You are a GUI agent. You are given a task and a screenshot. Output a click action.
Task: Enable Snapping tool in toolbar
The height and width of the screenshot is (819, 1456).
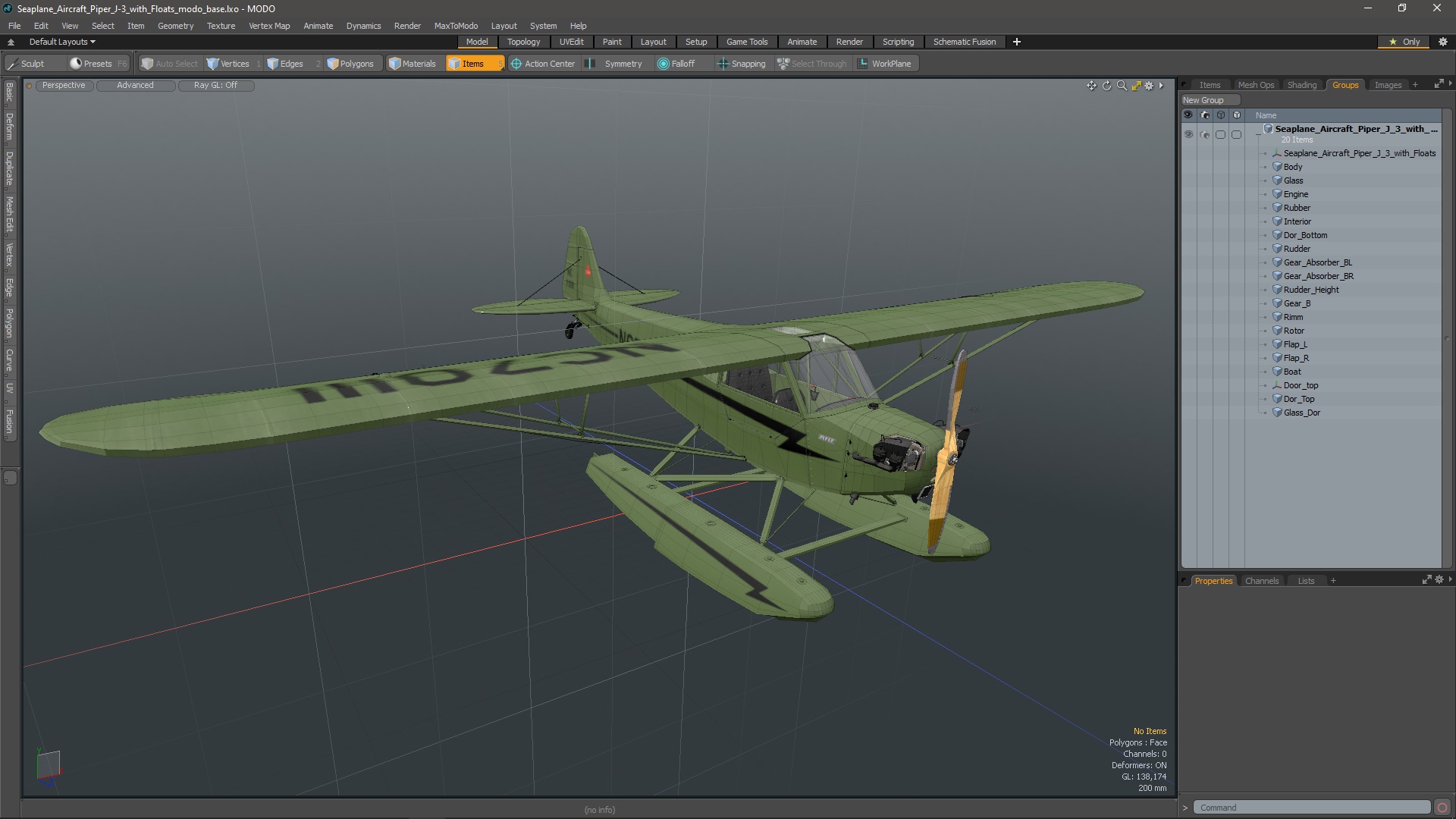742,64
